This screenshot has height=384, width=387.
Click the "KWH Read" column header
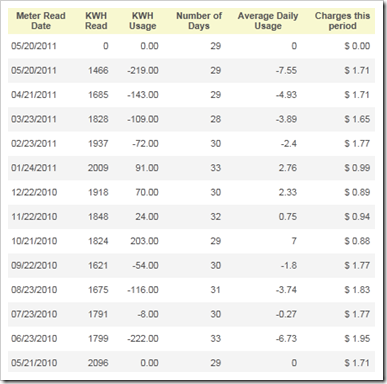(x=96, y=21)
